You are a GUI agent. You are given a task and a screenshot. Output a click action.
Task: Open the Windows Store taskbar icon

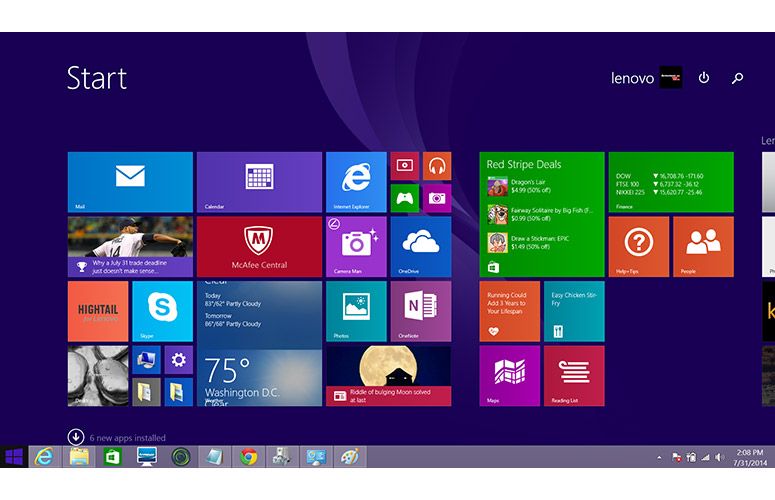point(113,457)
